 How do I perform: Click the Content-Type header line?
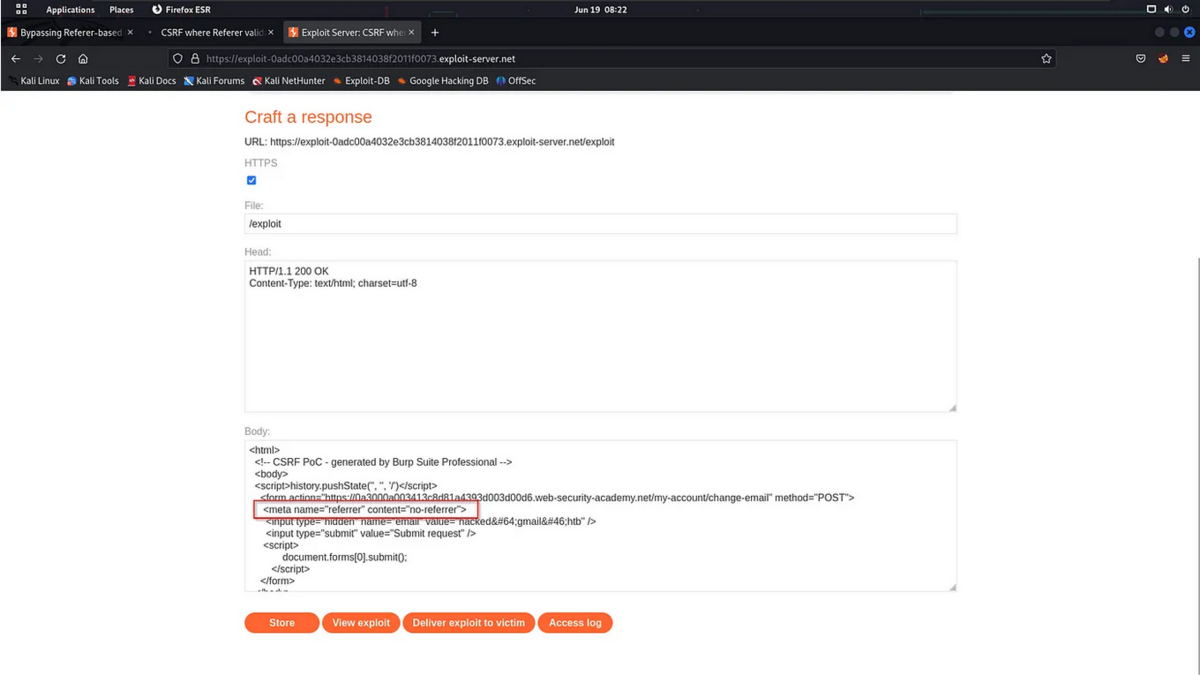333,283
